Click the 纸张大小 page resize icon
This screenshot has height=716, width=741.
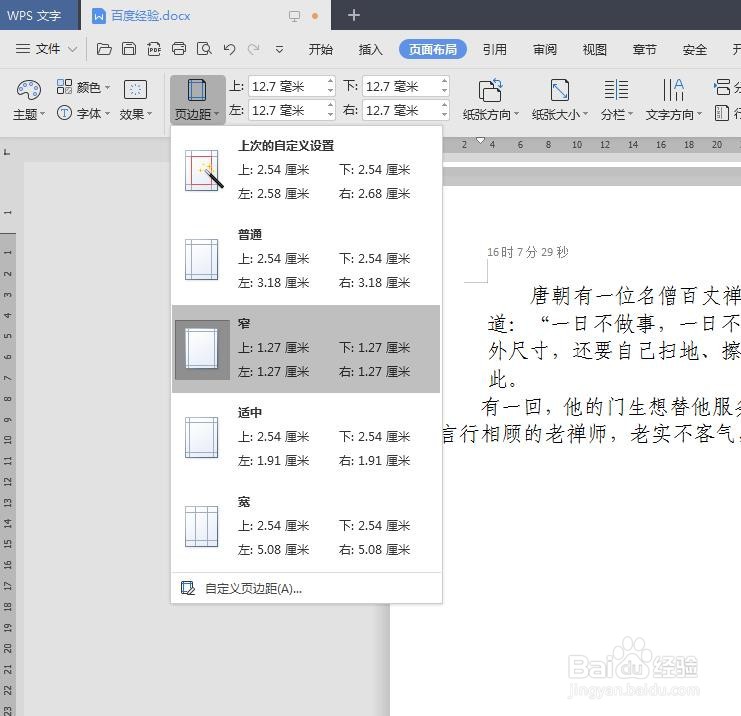pos(560,90)
